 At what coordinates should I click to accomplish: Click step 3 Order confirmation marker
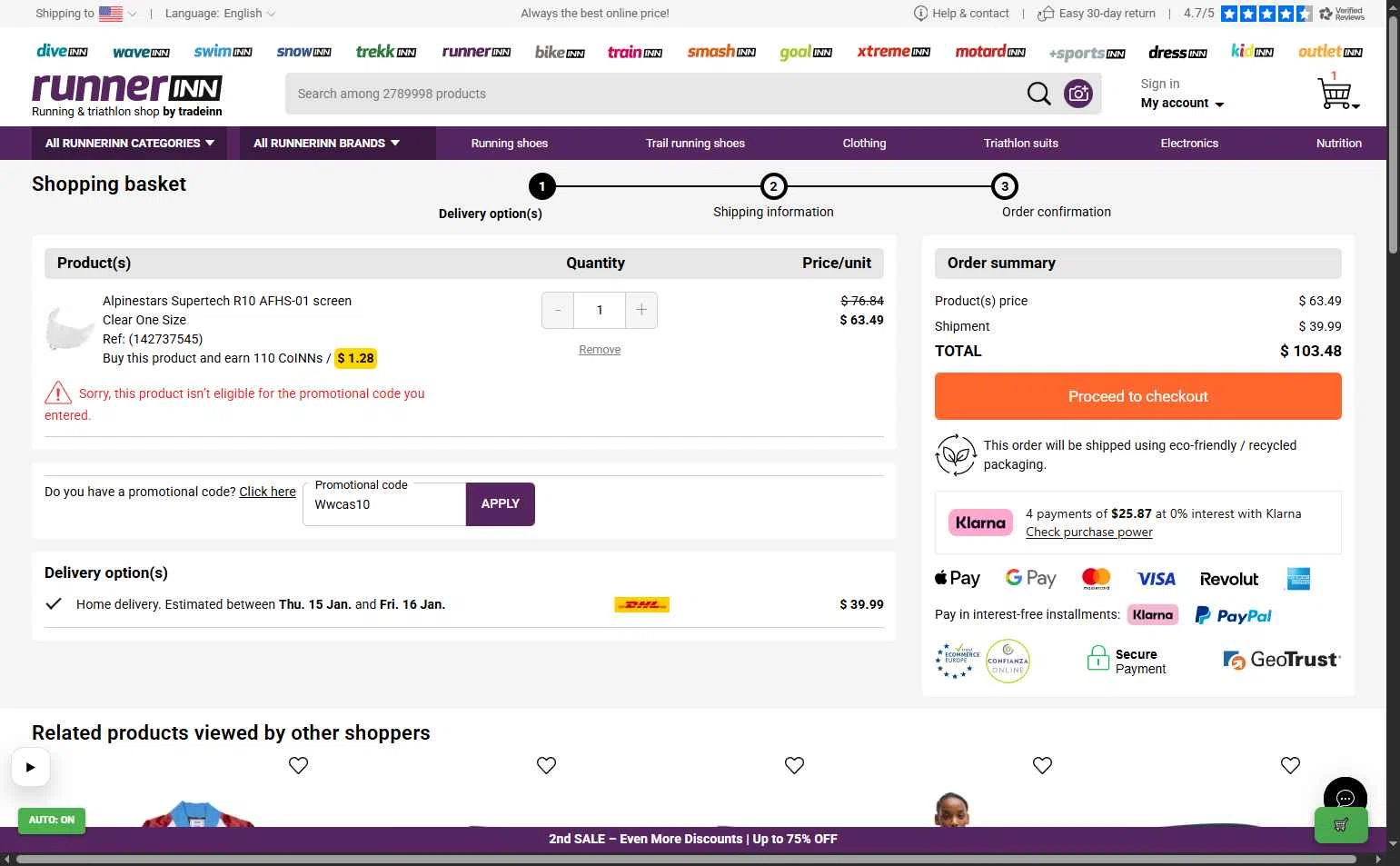[1005, 186]
